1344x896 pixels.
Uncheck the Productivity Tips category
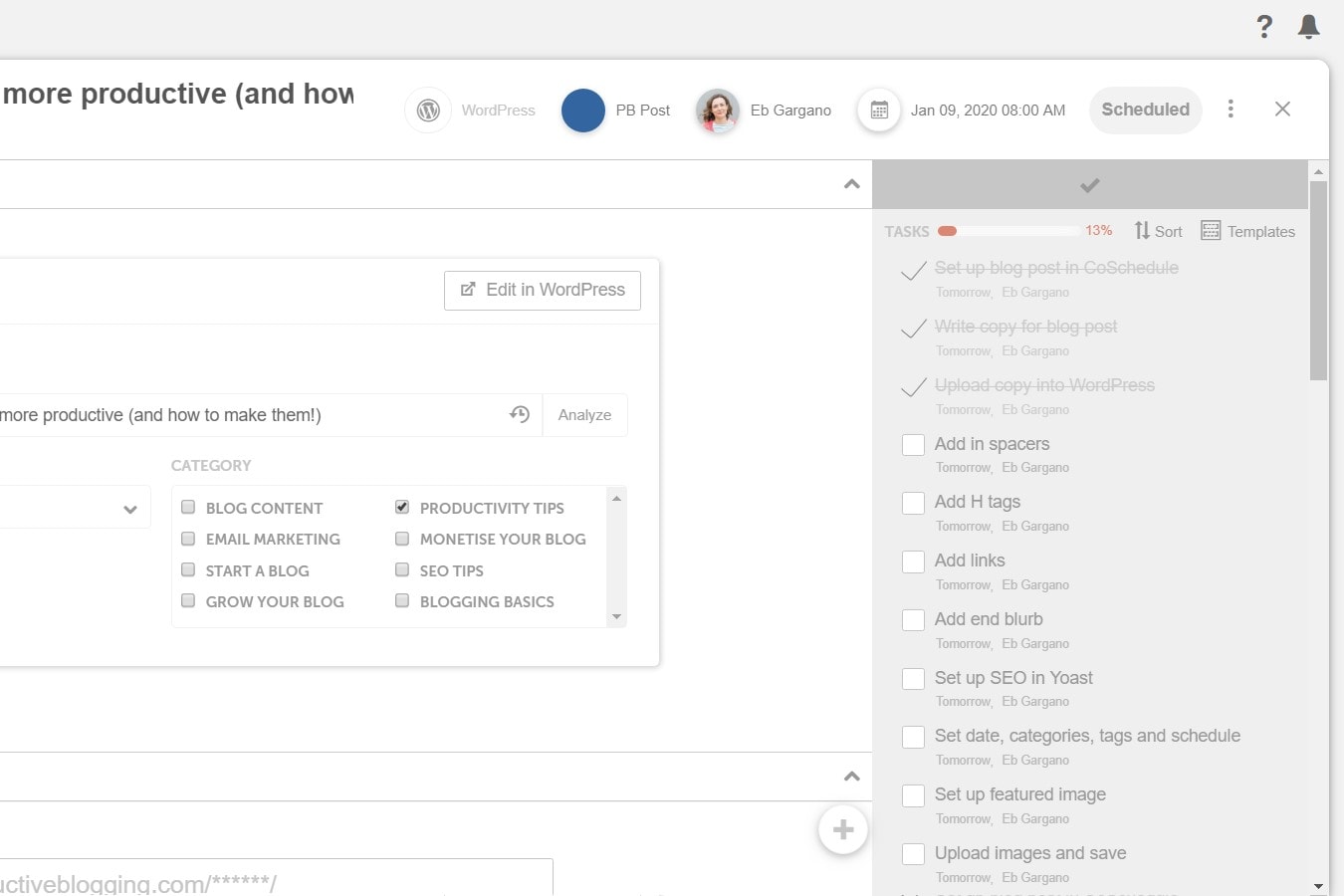coord(402,507)
